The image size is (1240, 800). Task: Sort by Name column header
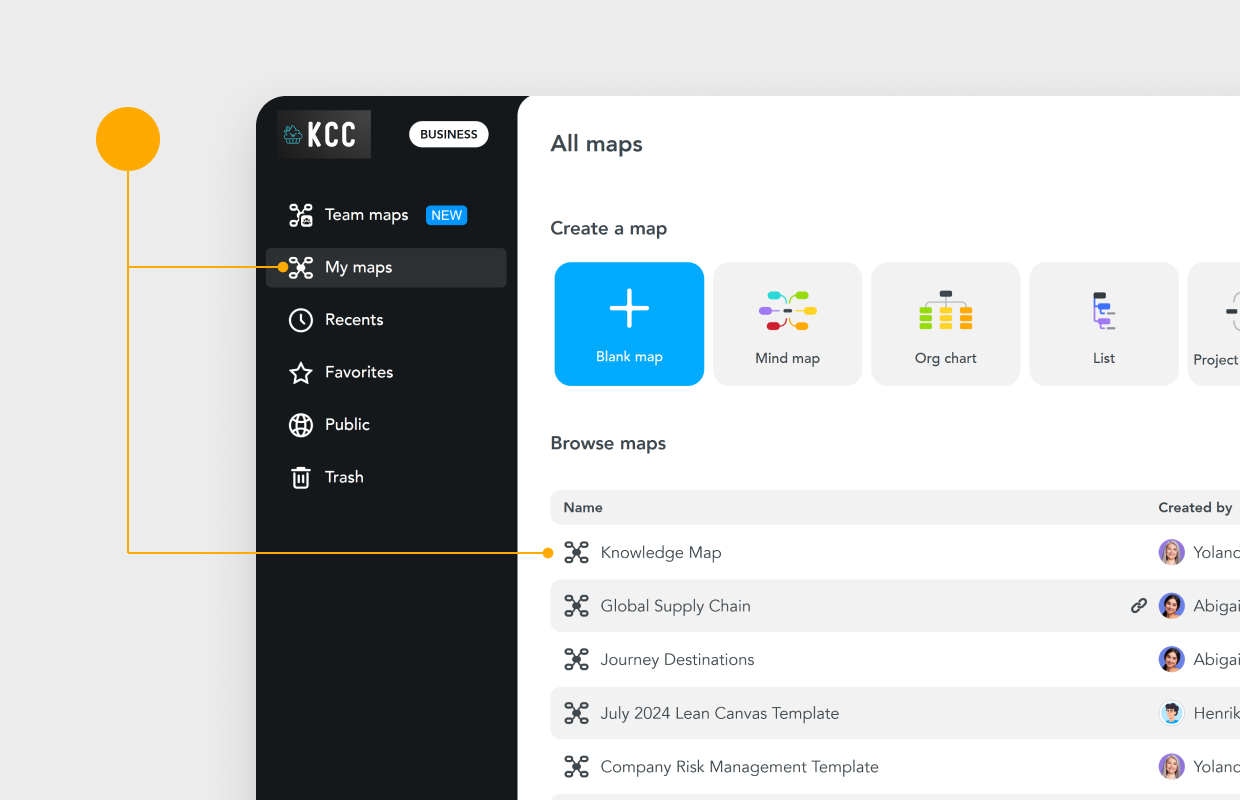coord(583,508)
